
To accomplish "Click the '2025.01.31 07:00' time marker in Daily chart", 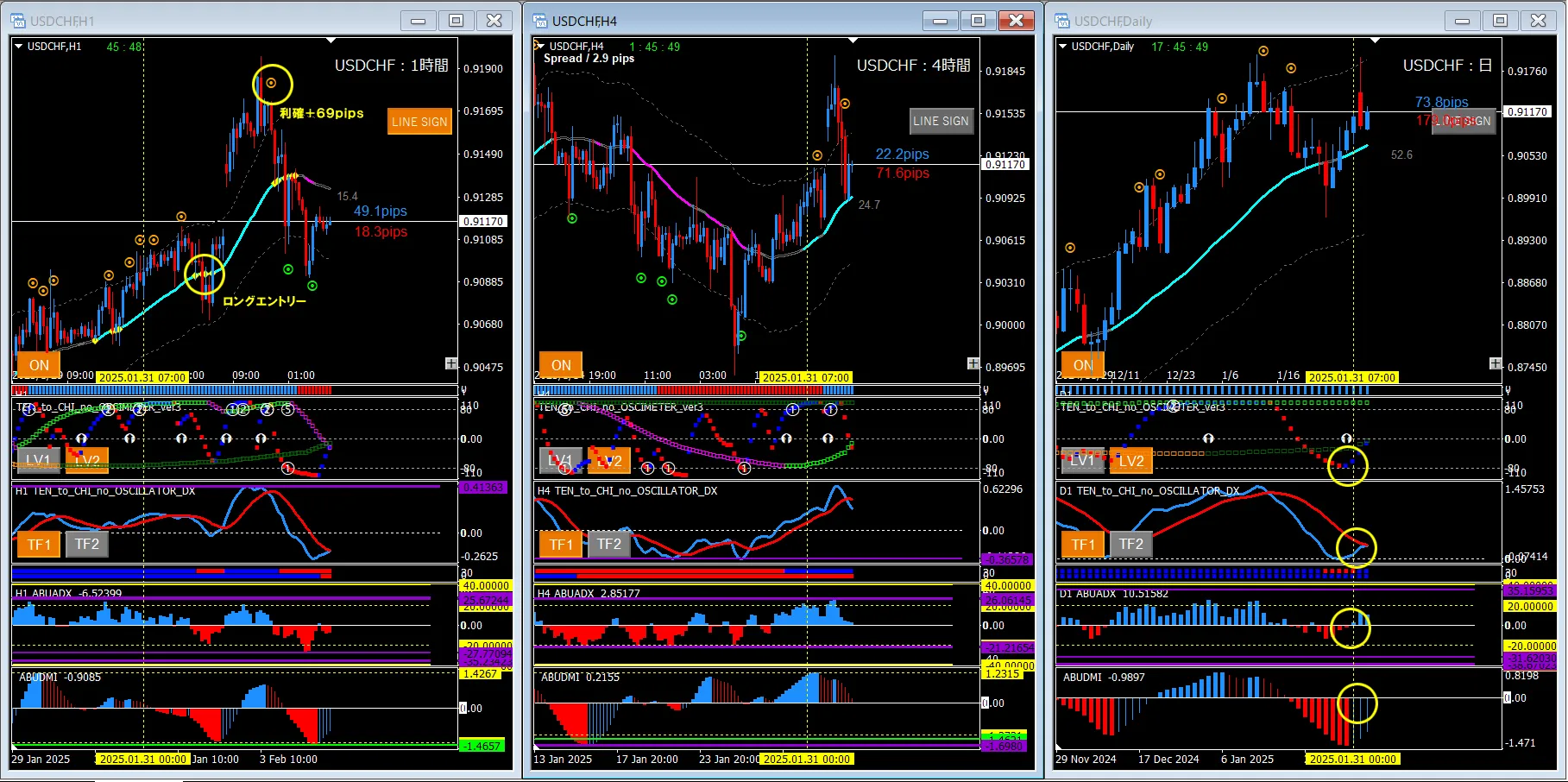I will pyautogui.click(x=1352, y=377).
